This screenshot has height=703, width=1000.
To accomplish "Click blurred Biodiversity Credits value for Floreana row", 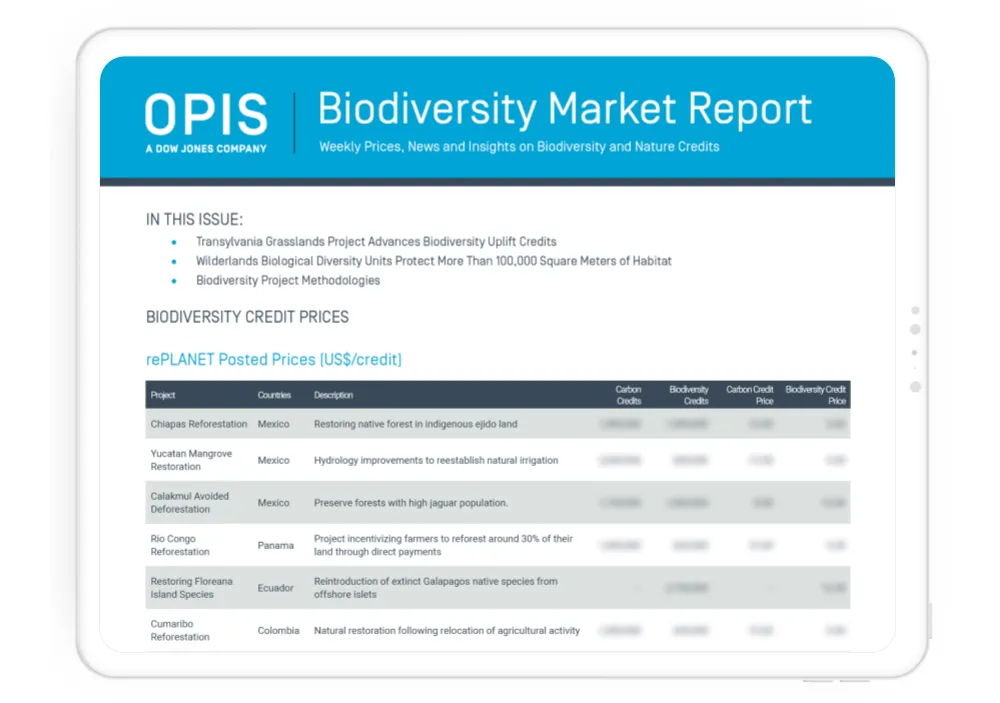I will (687, 588).
